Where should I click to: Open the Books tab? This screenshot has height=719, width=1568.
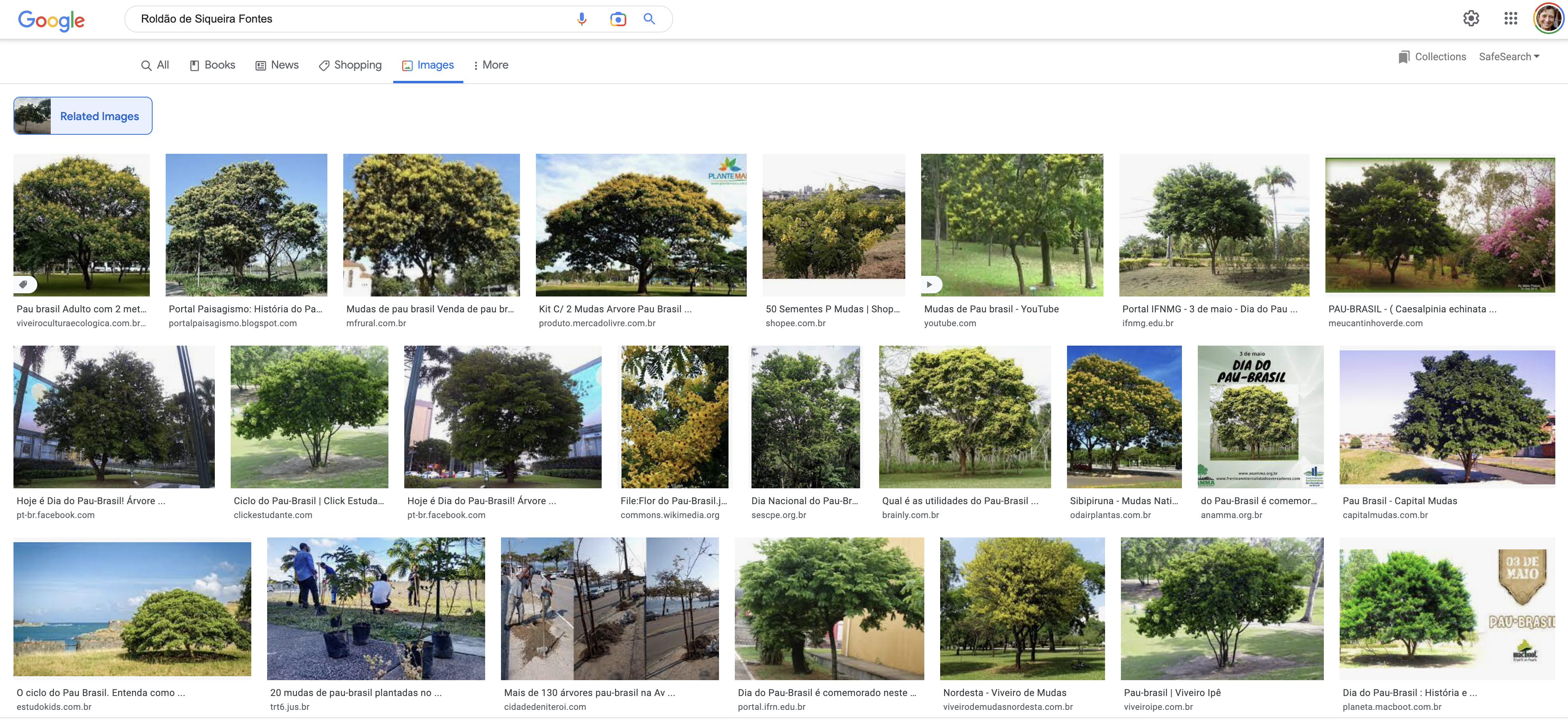tap(212, 65)
